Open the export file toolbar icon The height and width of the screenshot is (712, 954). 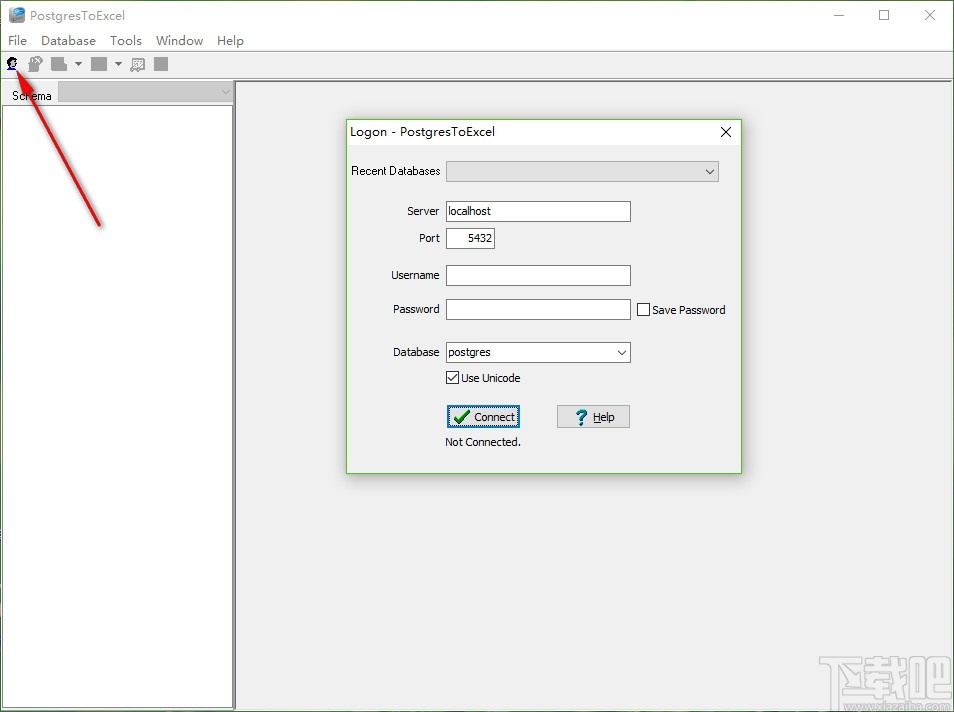tap(61, 64)
